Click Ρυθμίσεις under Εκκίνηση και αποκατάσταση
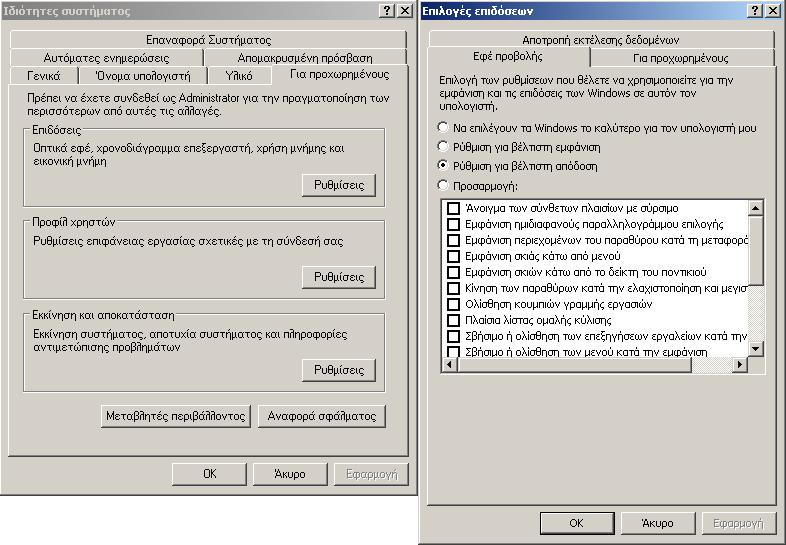 [x=339, y=370]
